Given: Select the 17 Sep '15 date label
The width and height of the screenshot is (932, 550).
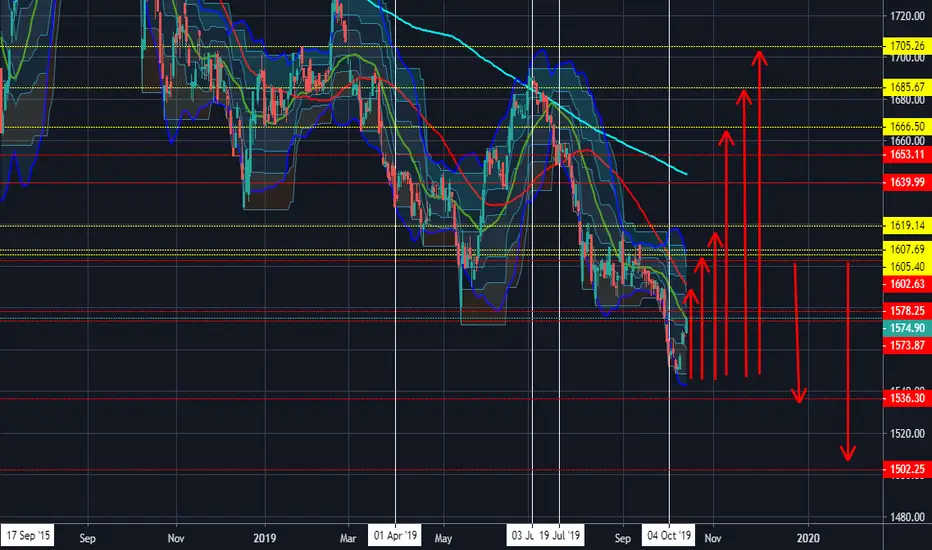Looking at the screenshot, I should (27, 535).
